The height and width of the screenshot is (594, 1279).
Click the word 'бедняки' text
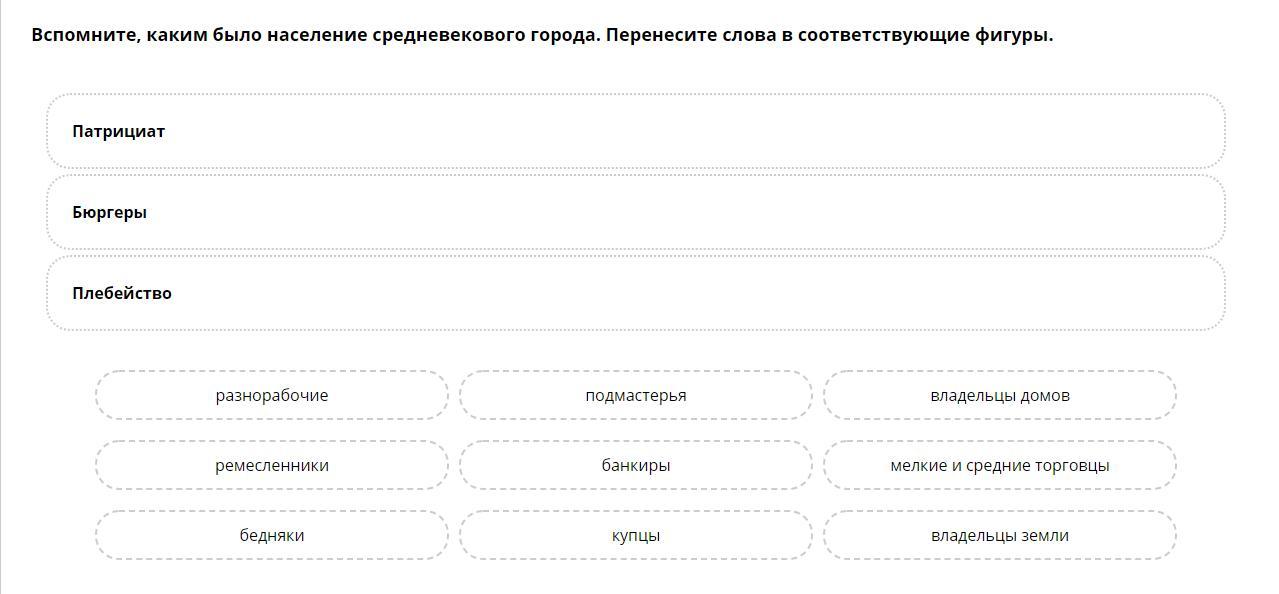(x=272, y=535)
